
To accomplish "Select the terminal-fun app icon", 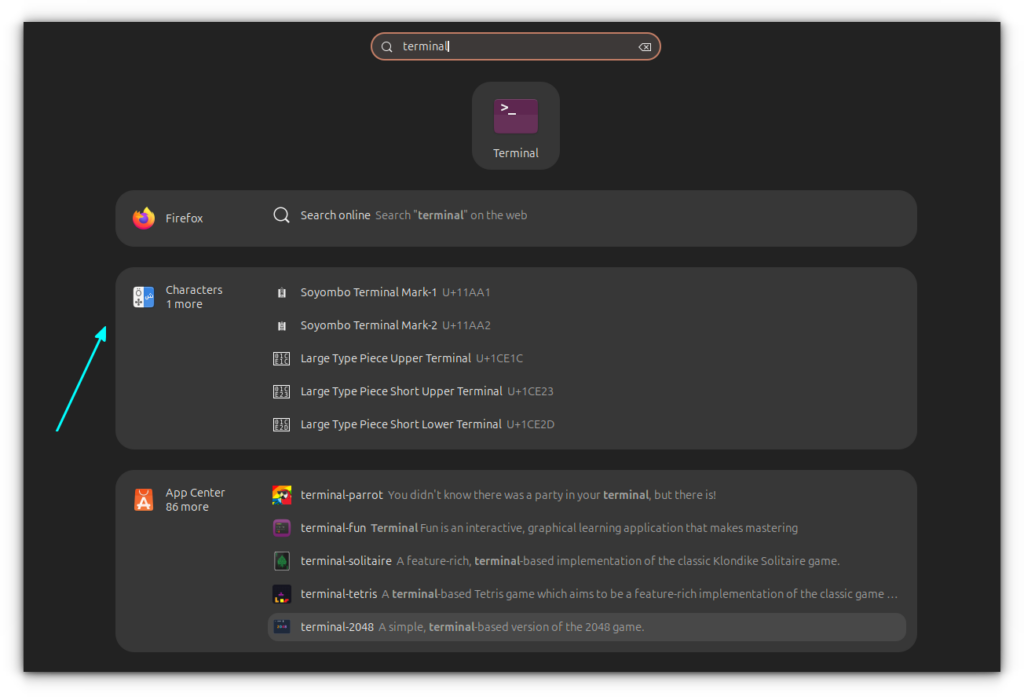I will click(x=281, y=528).
